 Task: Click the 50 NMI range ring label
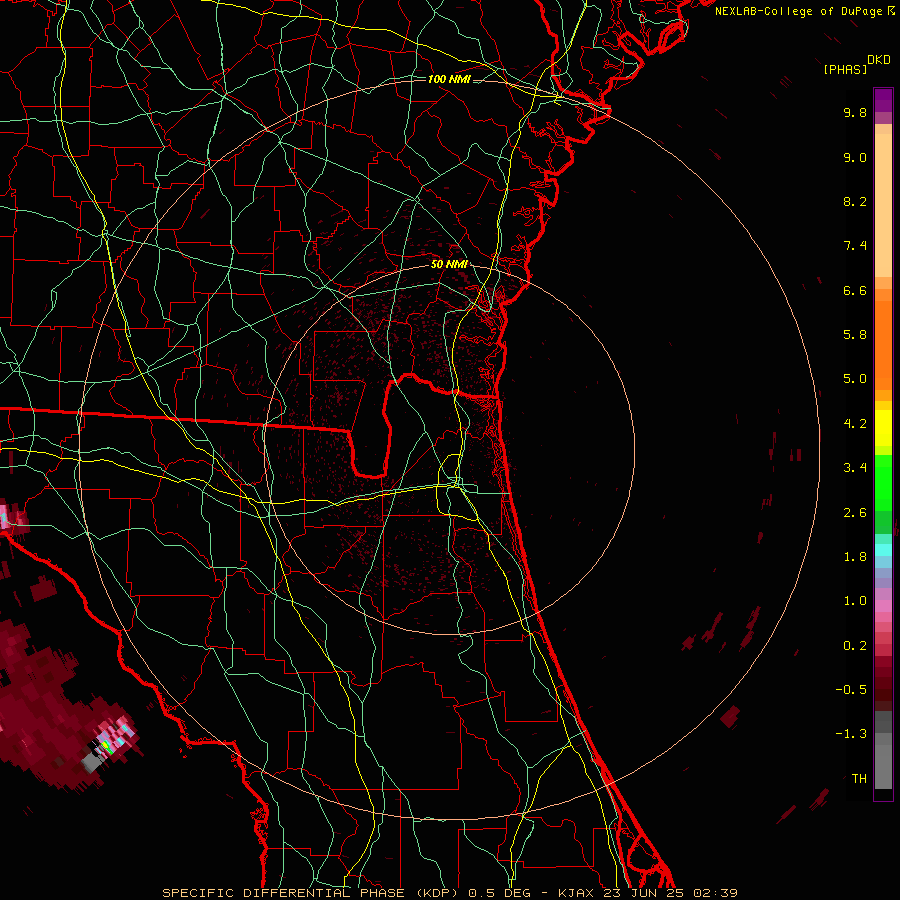tap(449, 264)
